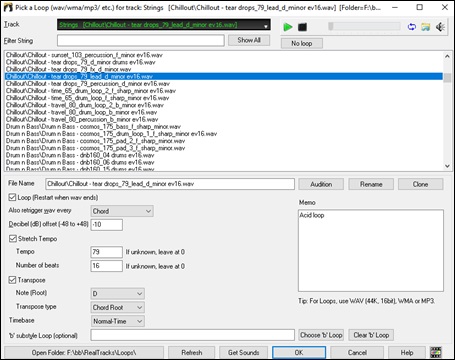Click the Memo text area
455x360 pixels.
pos(371,250)
